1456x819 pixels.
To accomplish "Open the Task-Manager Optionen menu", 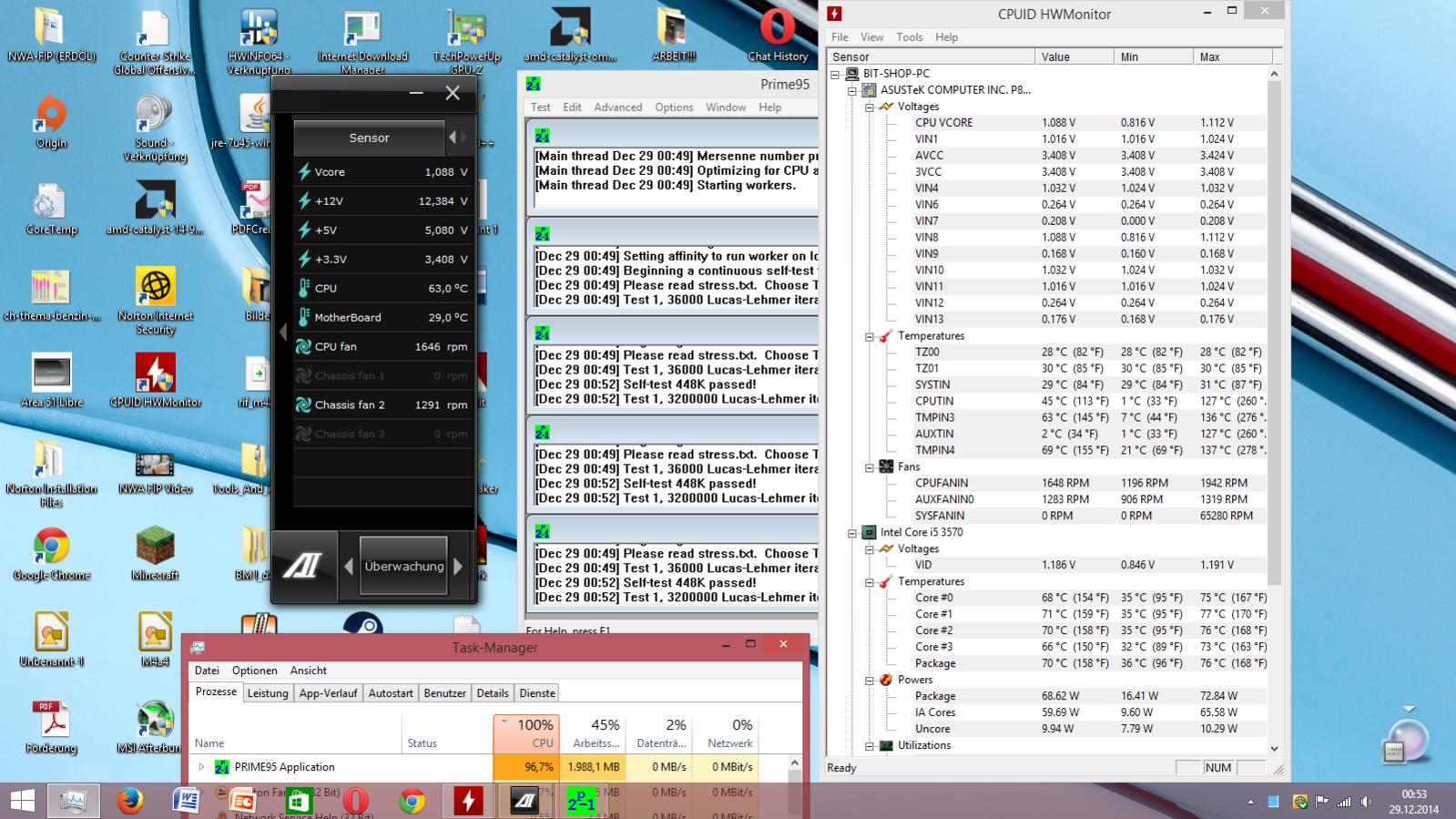I will [x=254, y=671].
